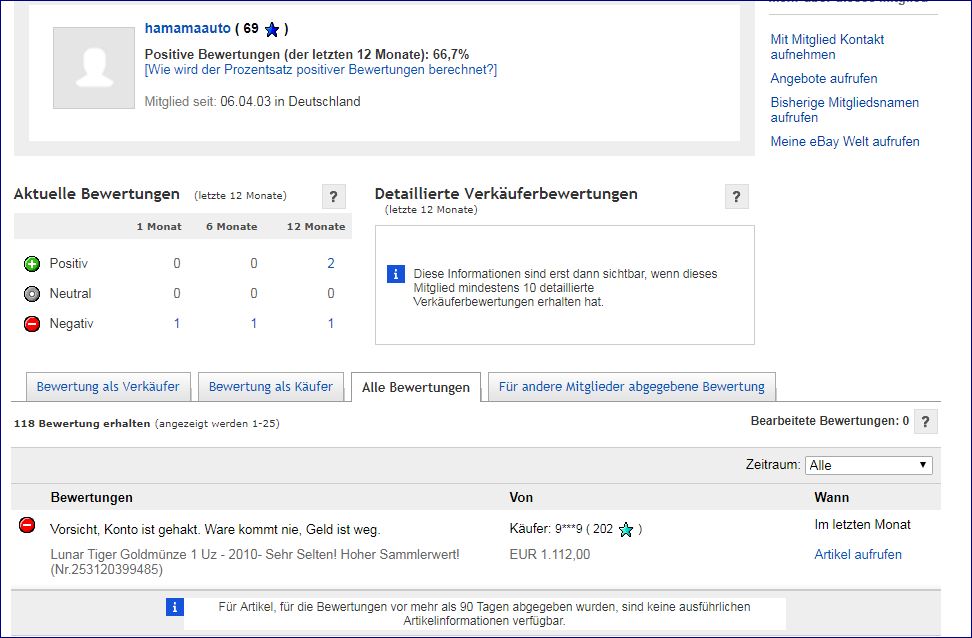
Task: Click the help icon beside Aktuelle Bewertungen
Action: click(x=334, y=196)
